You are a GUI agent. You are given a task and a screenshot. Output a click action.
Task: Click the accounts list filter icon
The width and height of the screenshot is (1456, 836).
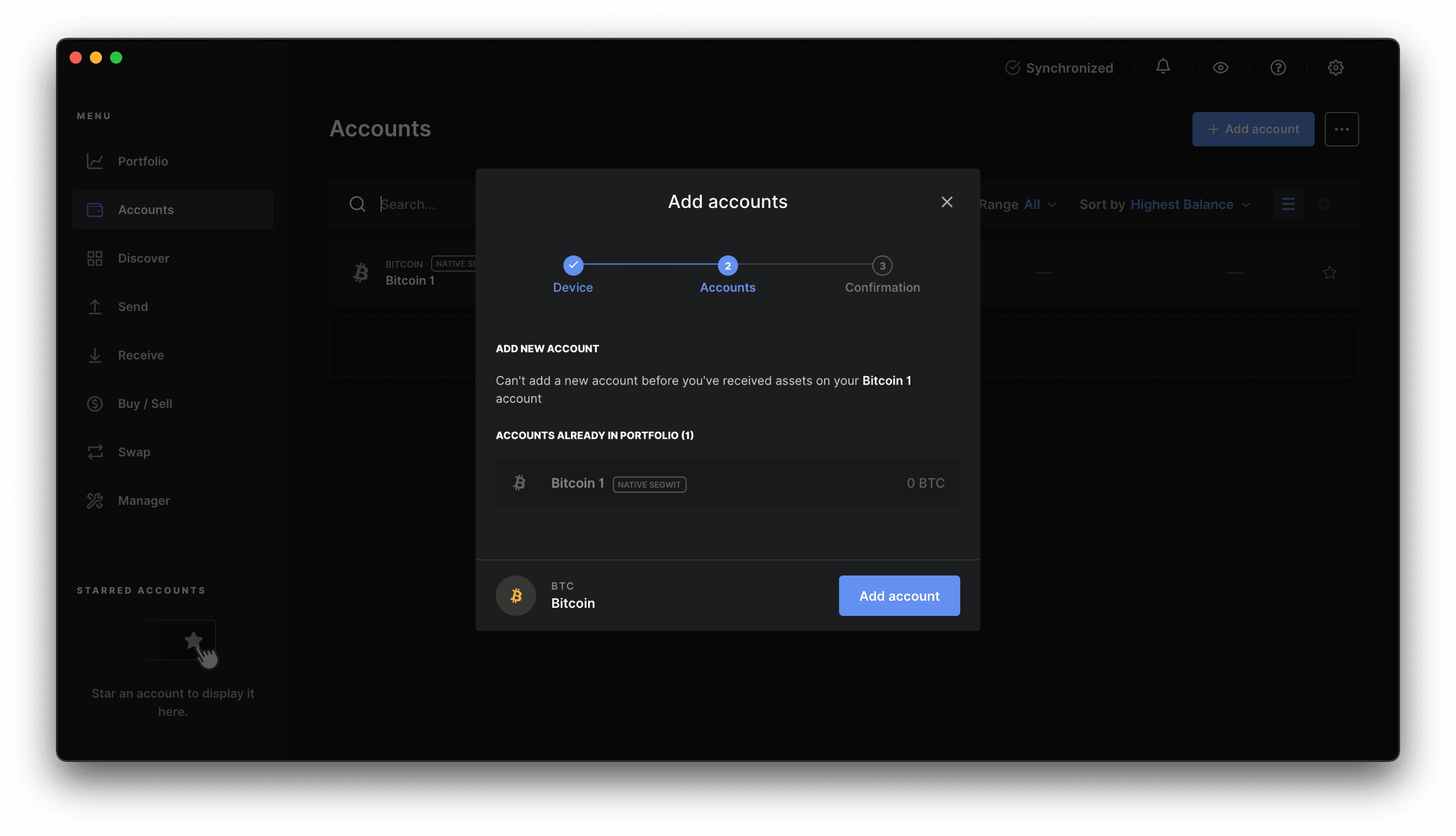tap(1289, 203)
